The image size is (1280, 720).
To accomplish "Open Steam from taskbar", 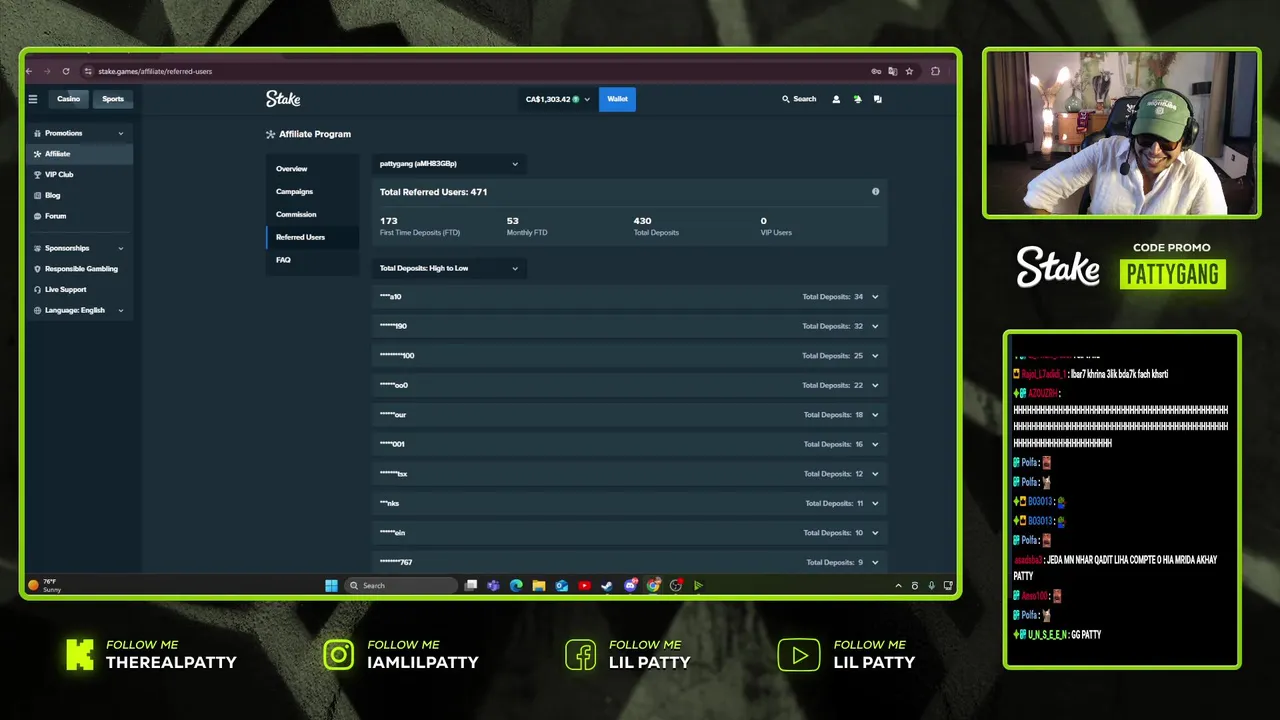I will click(x=607, y=585).
